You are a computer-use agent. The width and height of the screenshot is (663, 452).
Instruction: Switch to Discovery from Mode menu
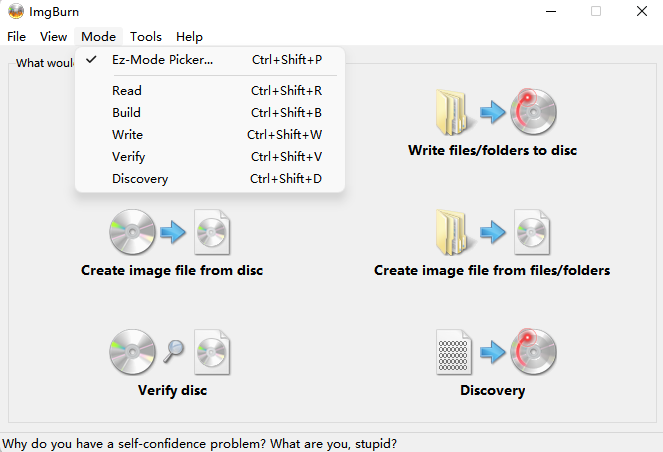click(x=140, y=179)
